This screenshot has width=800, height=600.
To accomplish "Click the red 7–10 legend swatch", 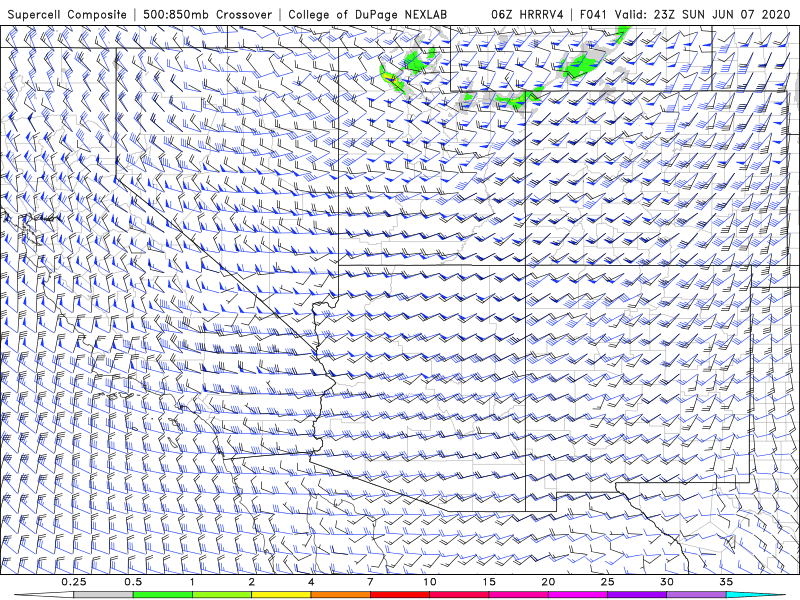I will [x=399, y=595].
